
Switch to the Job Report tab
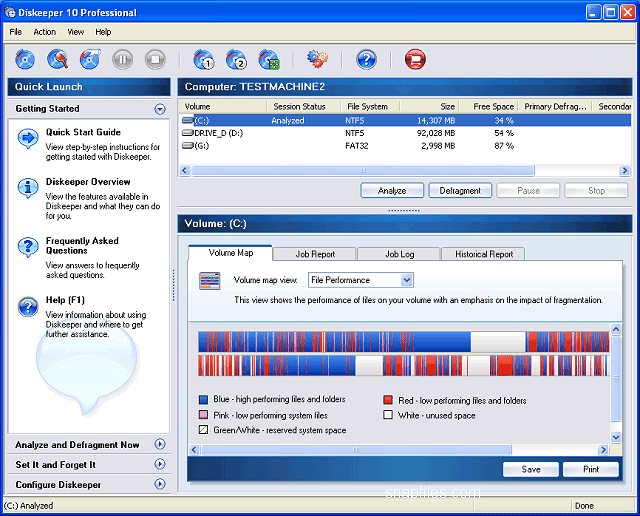[x=315, y=254]
